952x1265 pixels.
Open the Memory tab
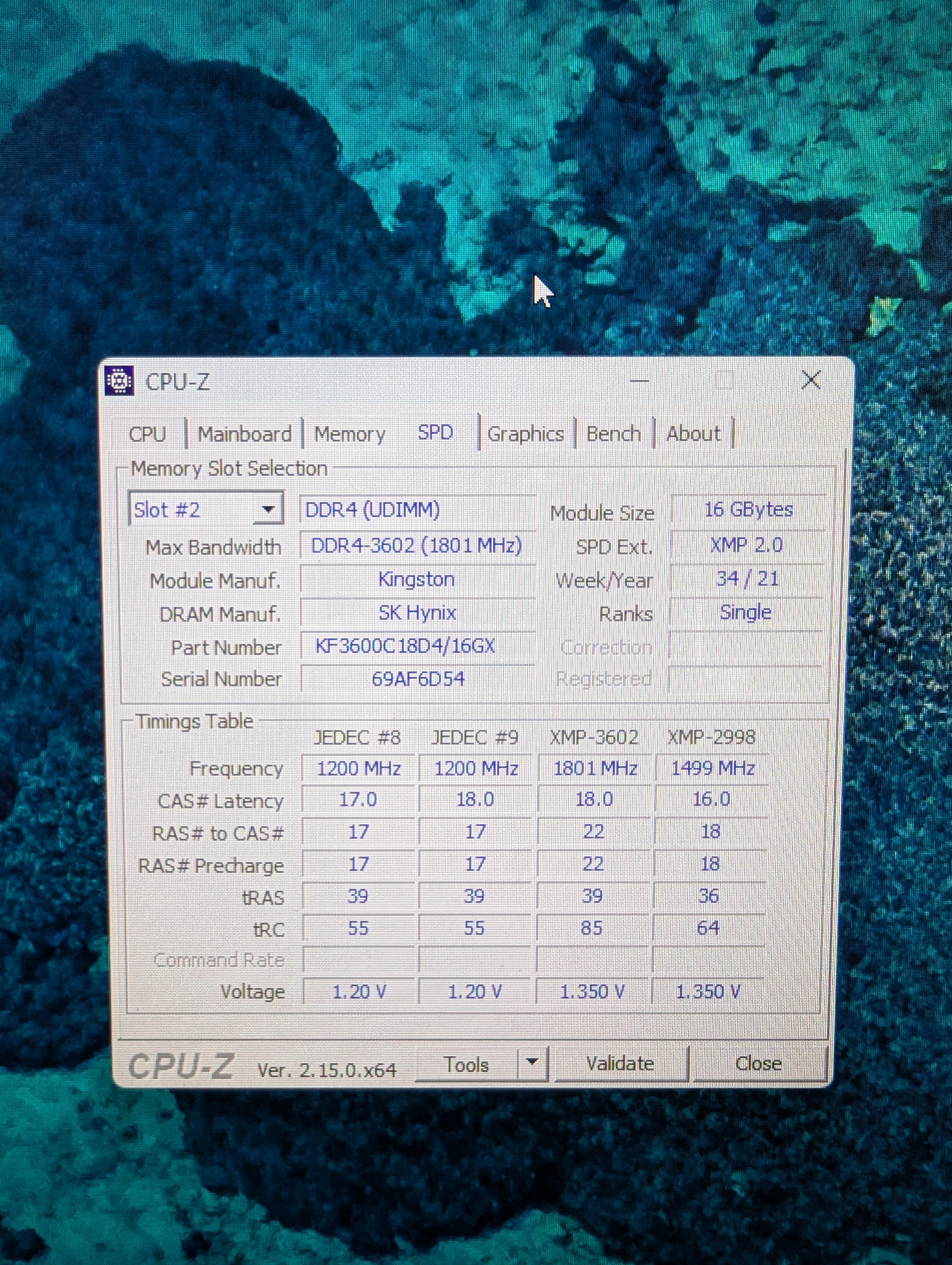pyautogui.click(x=350, y=434)
